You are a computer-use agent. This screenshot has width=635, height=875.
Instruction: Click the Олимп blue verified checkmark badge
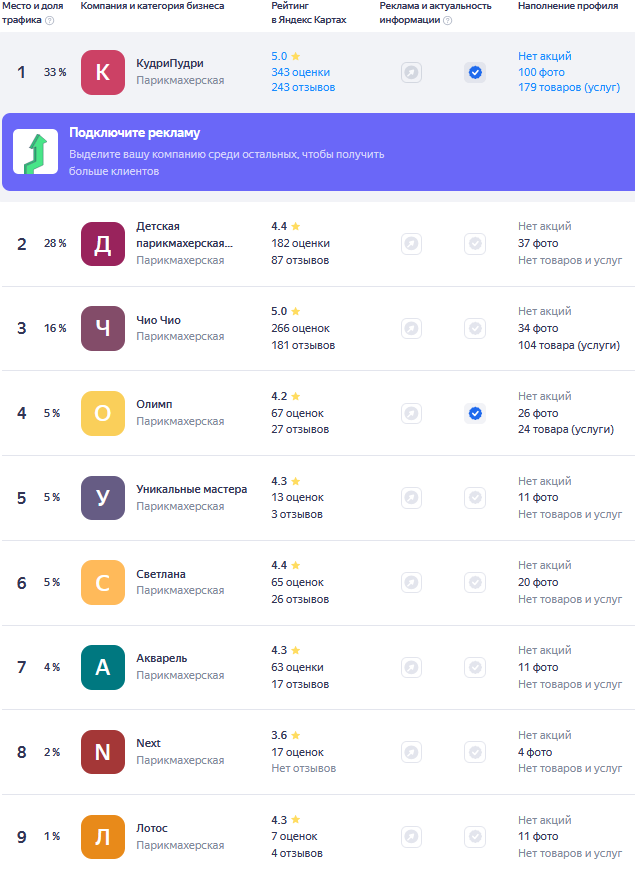coord(475,413)
